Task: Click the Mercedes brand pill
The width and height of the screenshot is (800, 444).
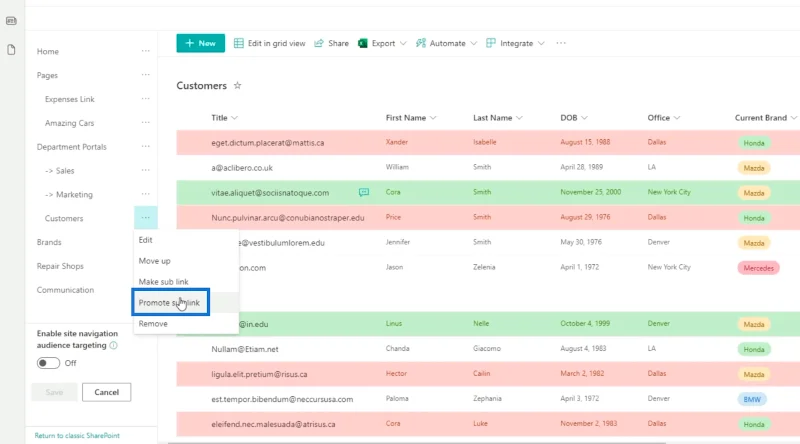Action: 758,268
